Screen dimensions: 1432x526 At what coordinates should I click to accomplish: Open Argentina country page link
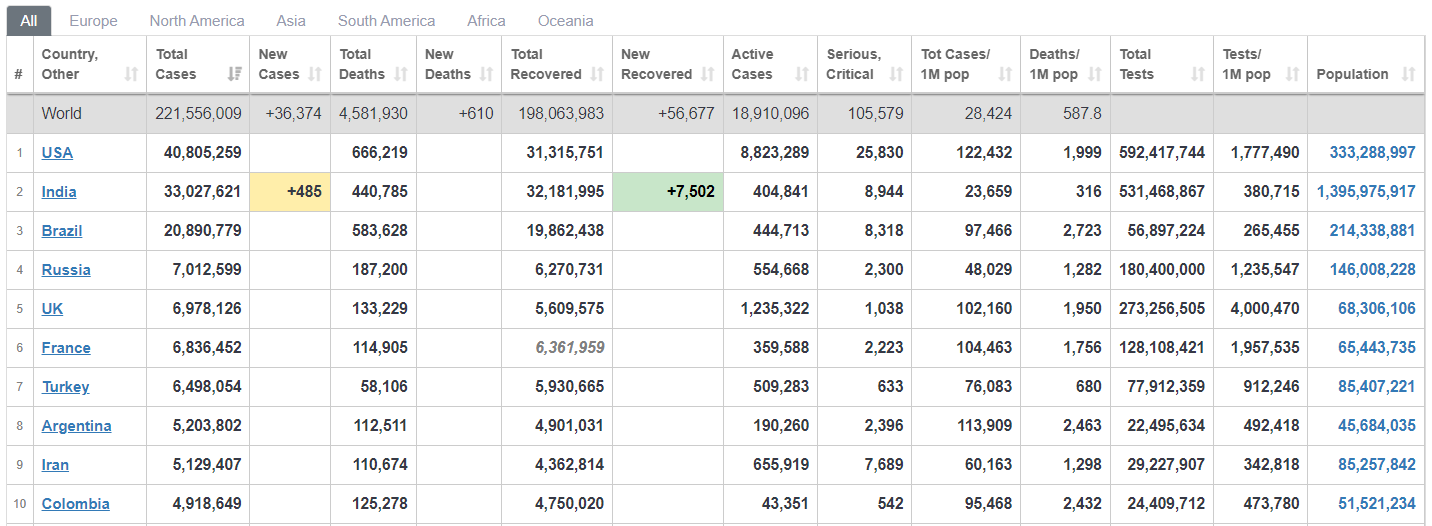coord(77,426)
